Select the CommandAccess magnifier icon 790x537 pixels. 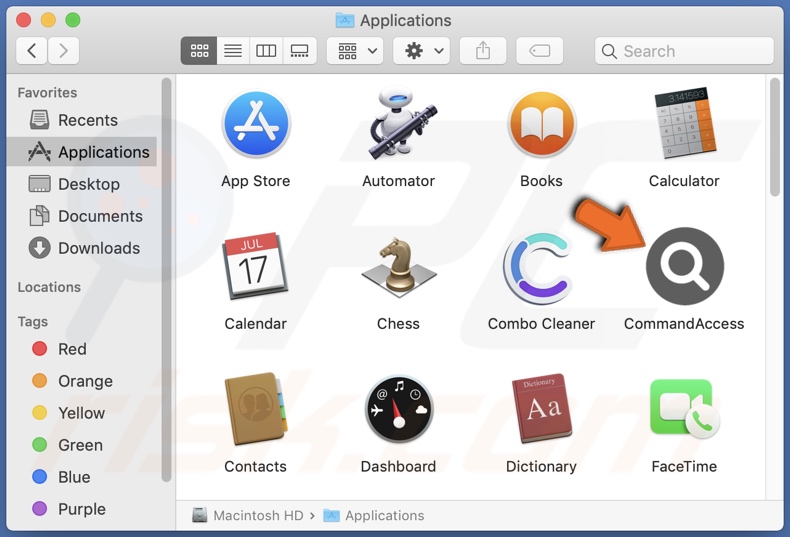(x=685, y=266)
